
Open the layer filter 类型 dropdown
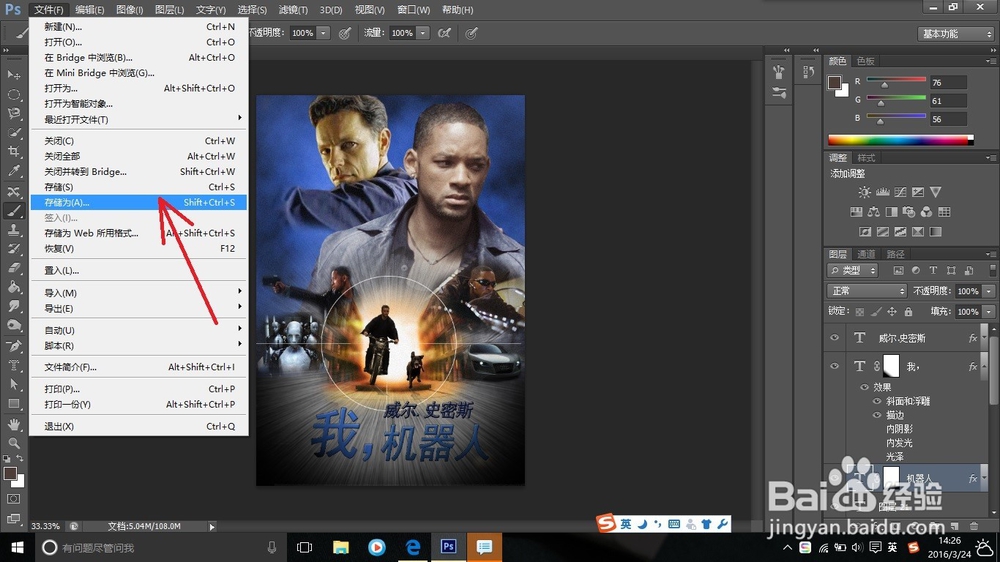[x=853, y=270]
